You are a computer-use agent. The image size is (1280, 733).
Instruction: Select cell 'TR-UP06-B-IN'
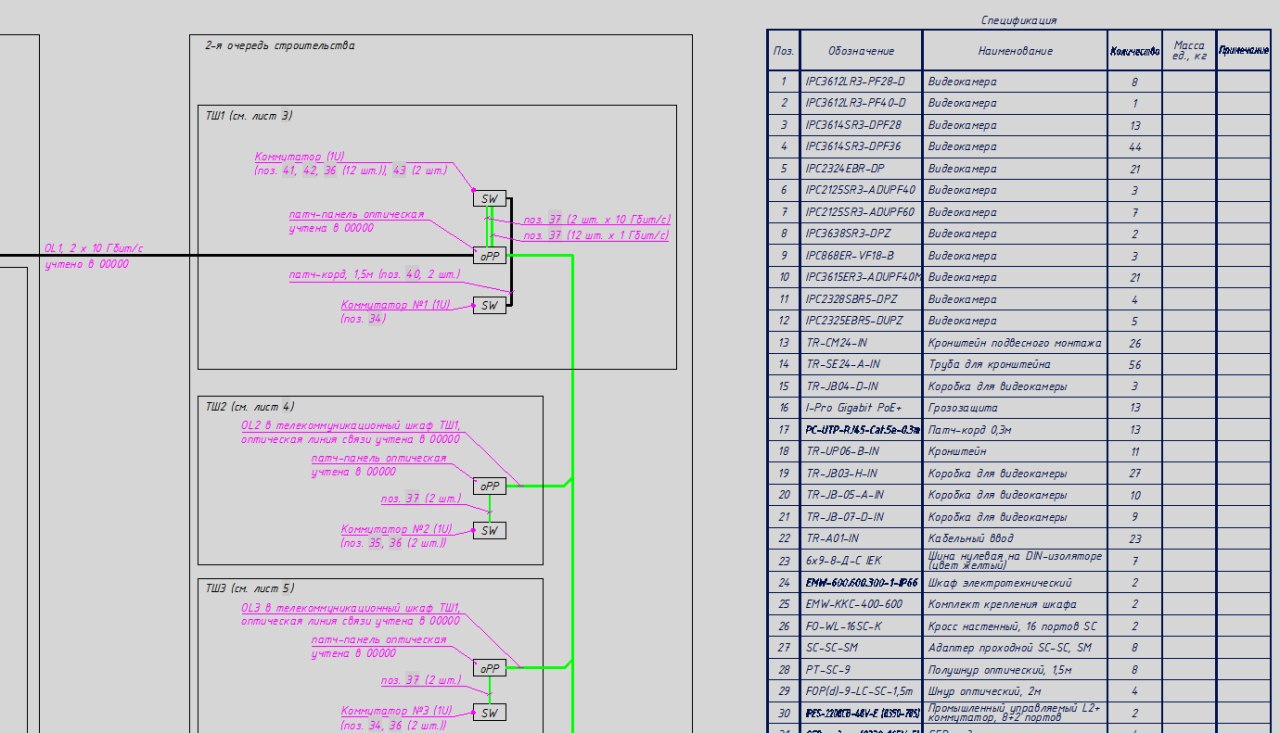[x=861, y=451]
